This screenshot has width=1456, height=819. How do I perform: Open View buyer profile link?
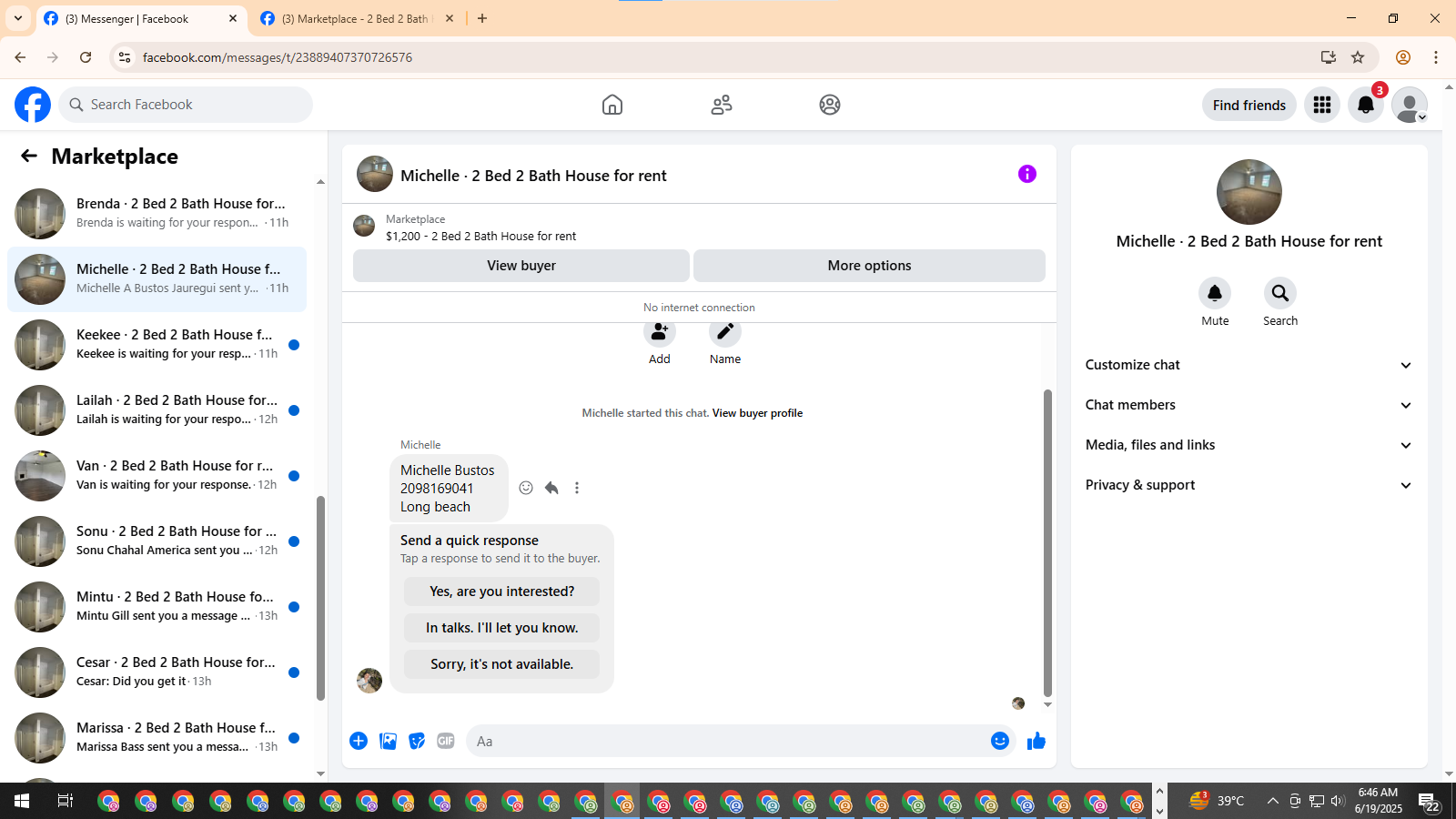pyautogui.click(x=757, y=413)
